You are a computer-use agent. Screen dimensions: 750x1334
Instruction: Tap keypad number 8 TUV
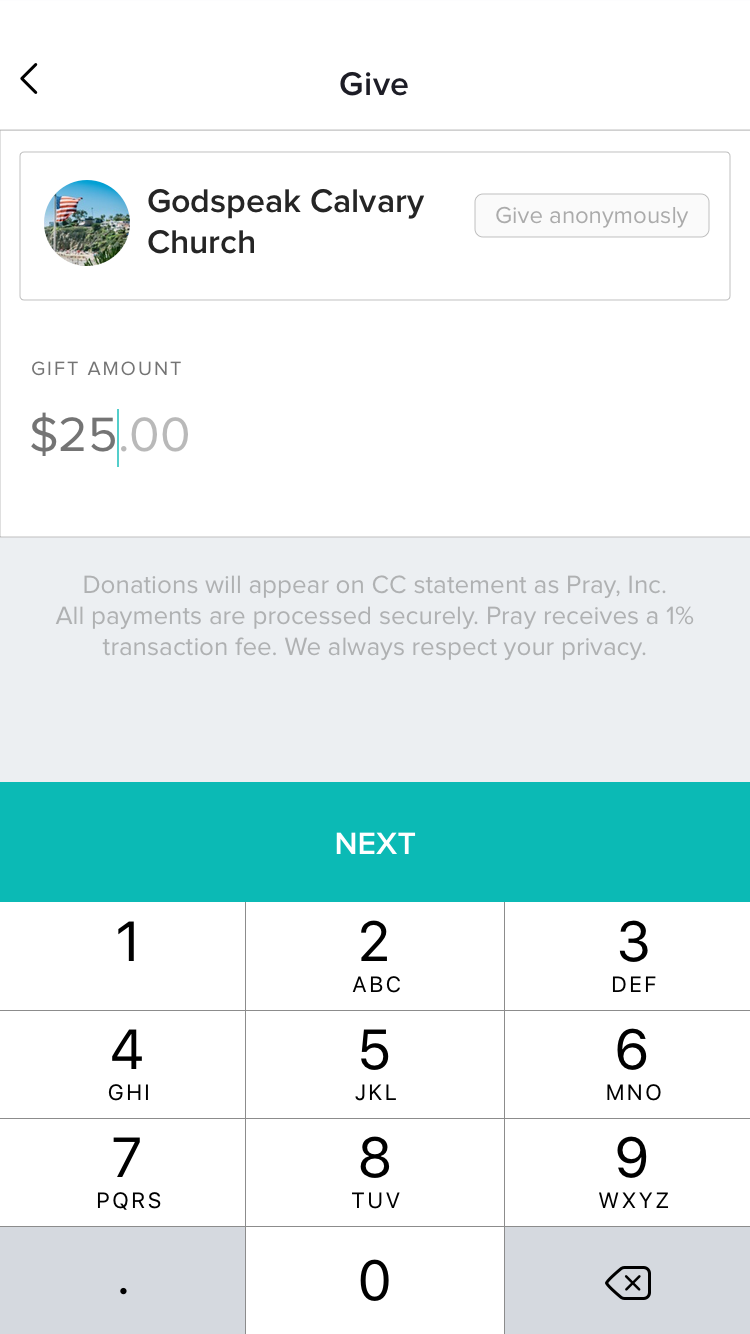pyautogui.click(x=375, y=1172)
